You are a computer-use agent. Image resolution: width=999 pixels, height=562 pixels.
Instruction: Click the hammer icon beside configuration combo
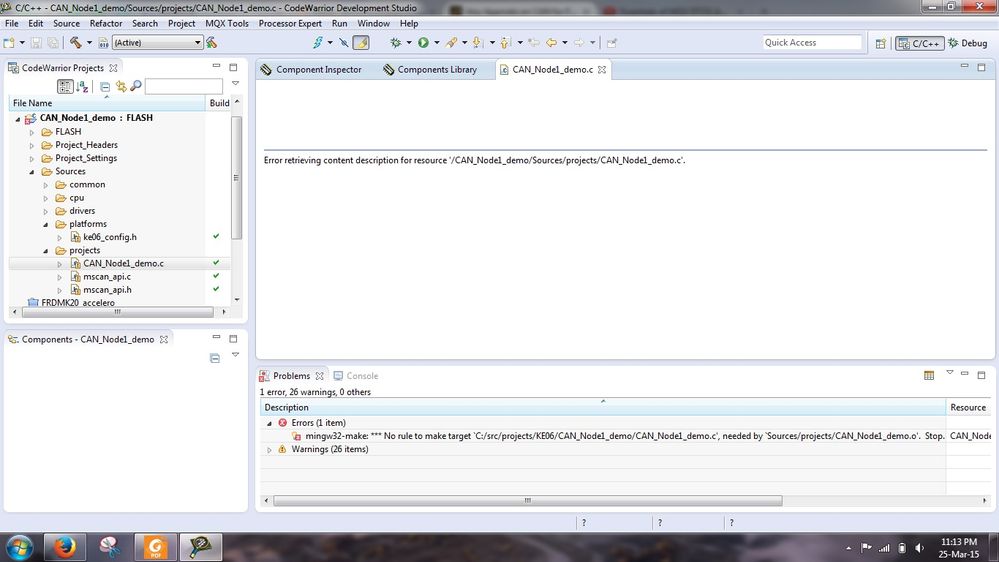pos(212,43)
